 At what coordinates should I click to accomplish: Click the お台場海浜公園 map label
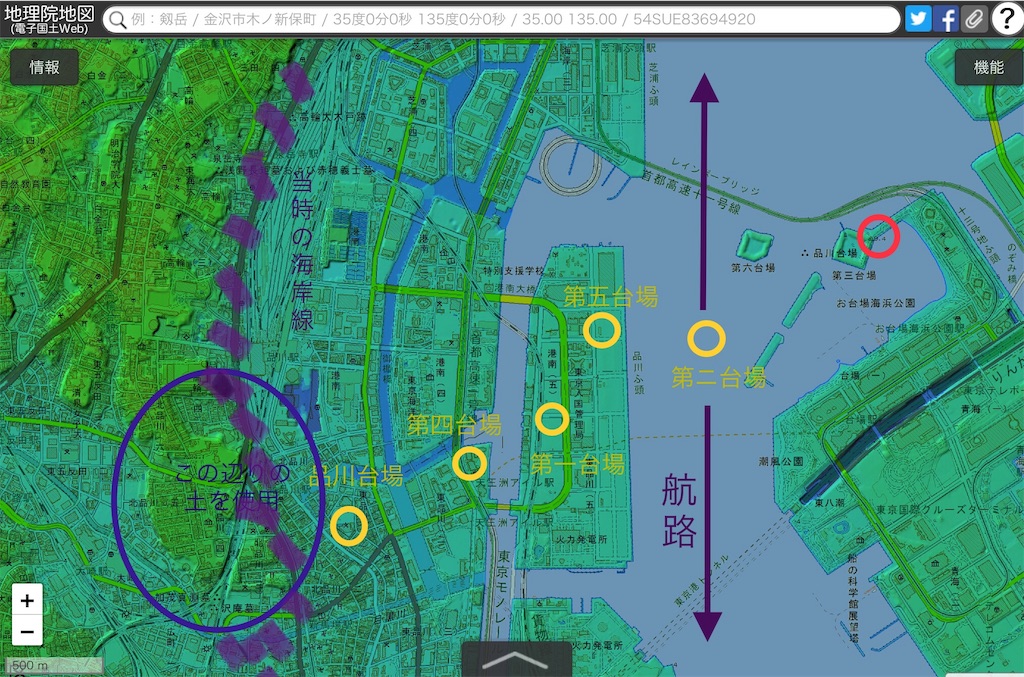(876, 303)
